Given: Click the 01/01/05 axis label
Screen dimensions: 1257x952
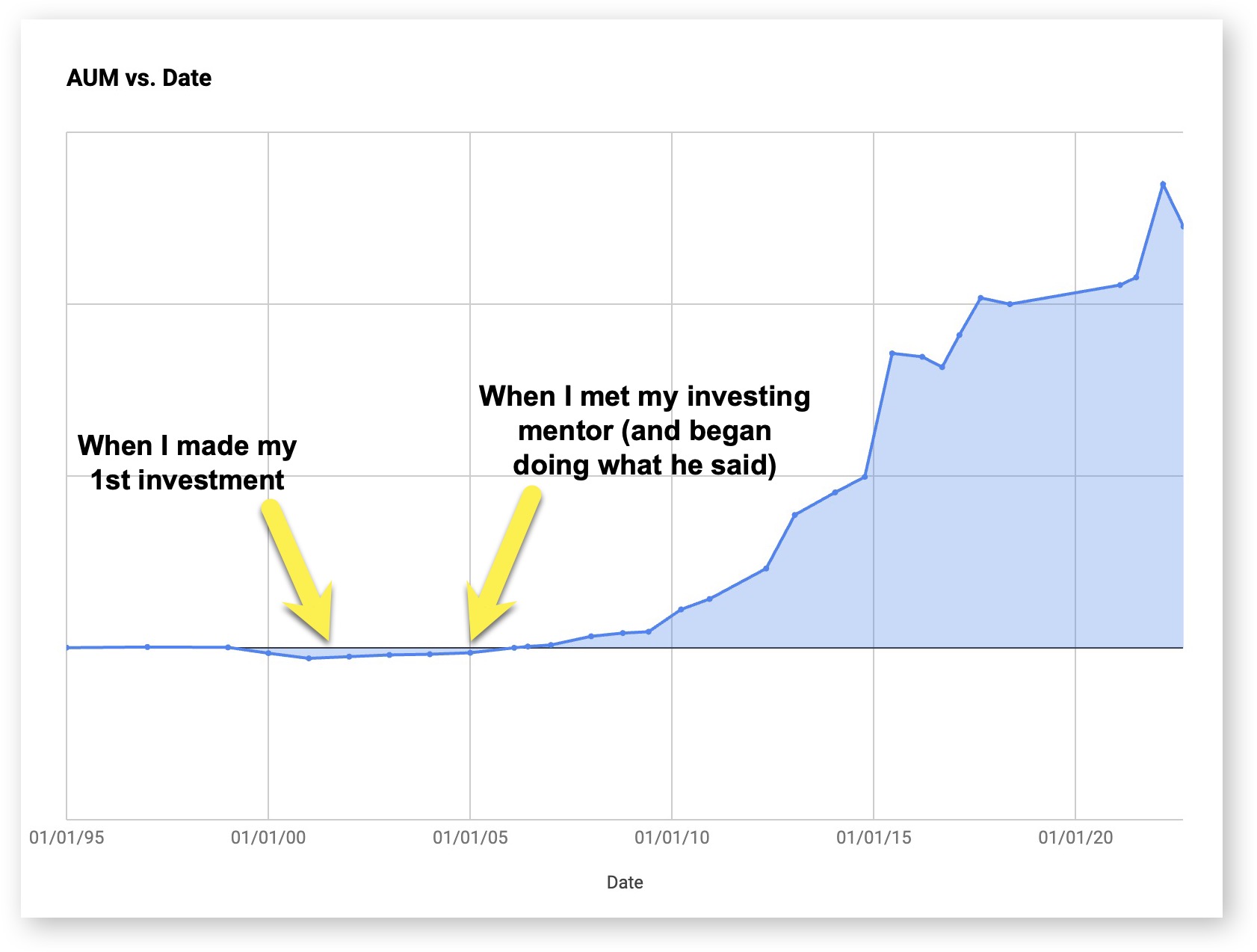Looking at the screenshot, I should pyautogui.click(x=470, y=838).
